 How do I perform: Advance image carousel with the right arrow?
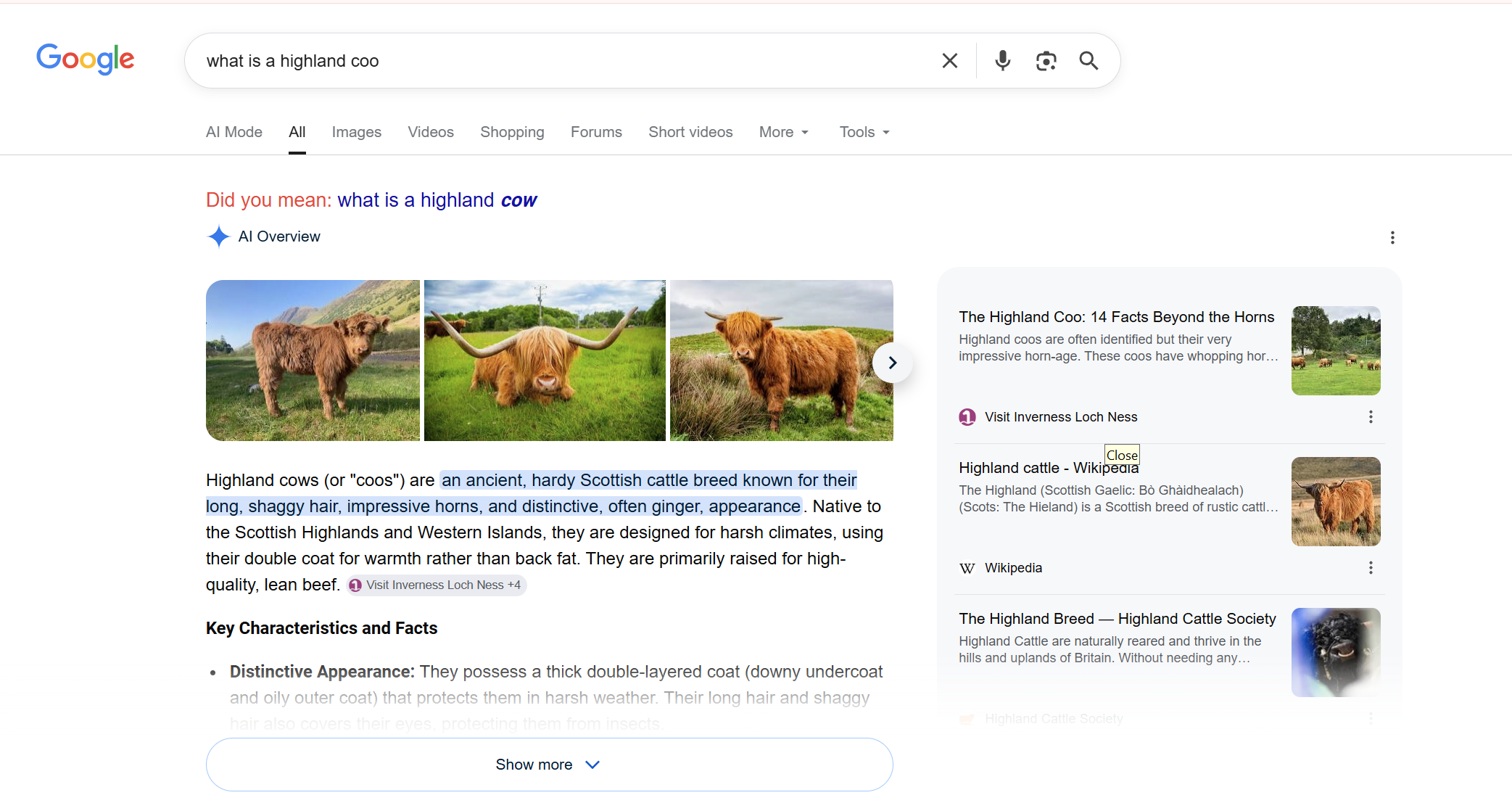pos(893,363)
